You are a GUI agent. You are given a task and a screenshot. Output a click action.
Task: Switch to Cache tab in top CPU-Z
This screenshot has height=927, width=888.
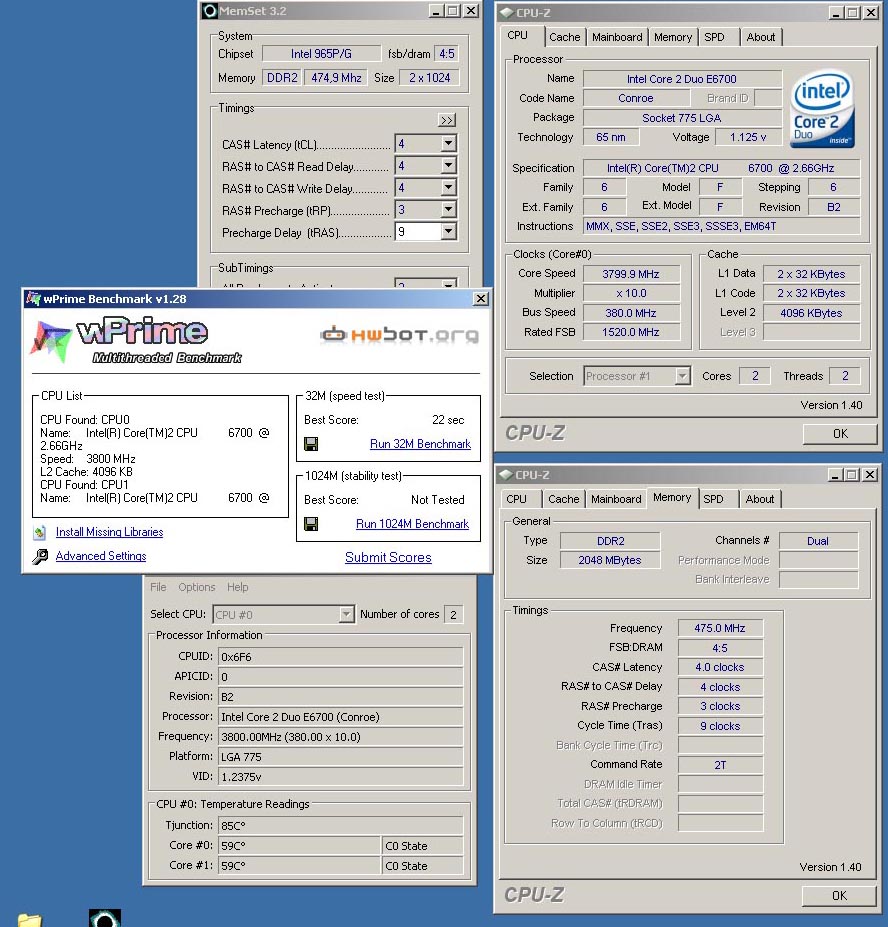point(565,37)
